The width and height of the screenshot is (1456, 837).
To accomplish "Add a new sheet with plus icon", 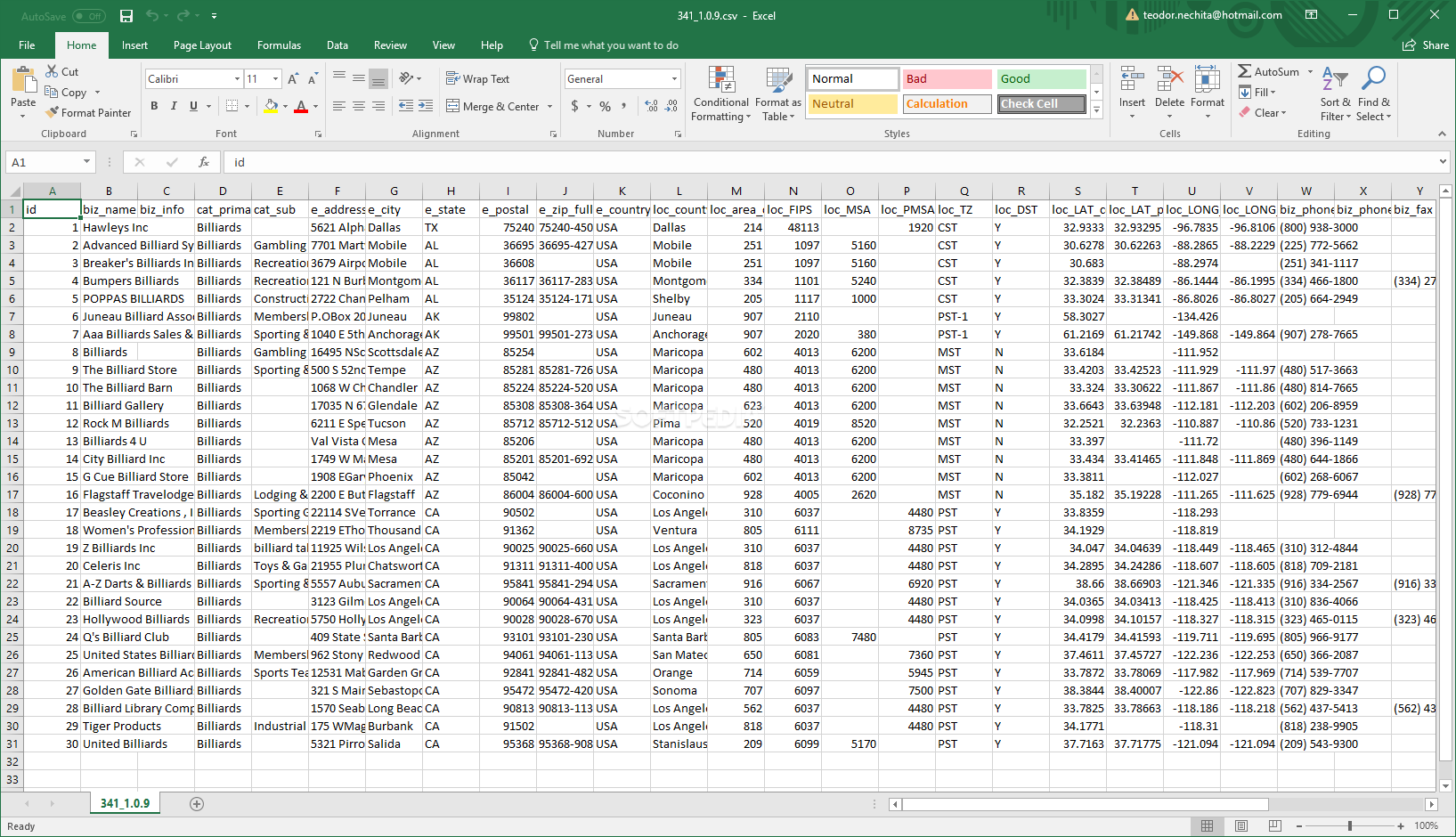I will click(x=197, y=804).
